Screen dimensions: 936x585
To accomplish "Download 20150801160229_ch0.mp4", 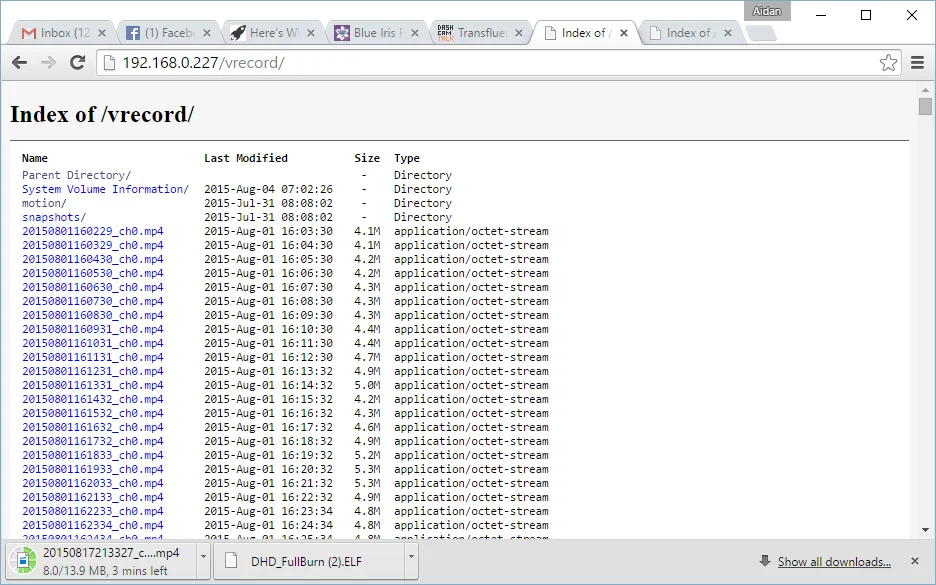I will click(93, 232).
